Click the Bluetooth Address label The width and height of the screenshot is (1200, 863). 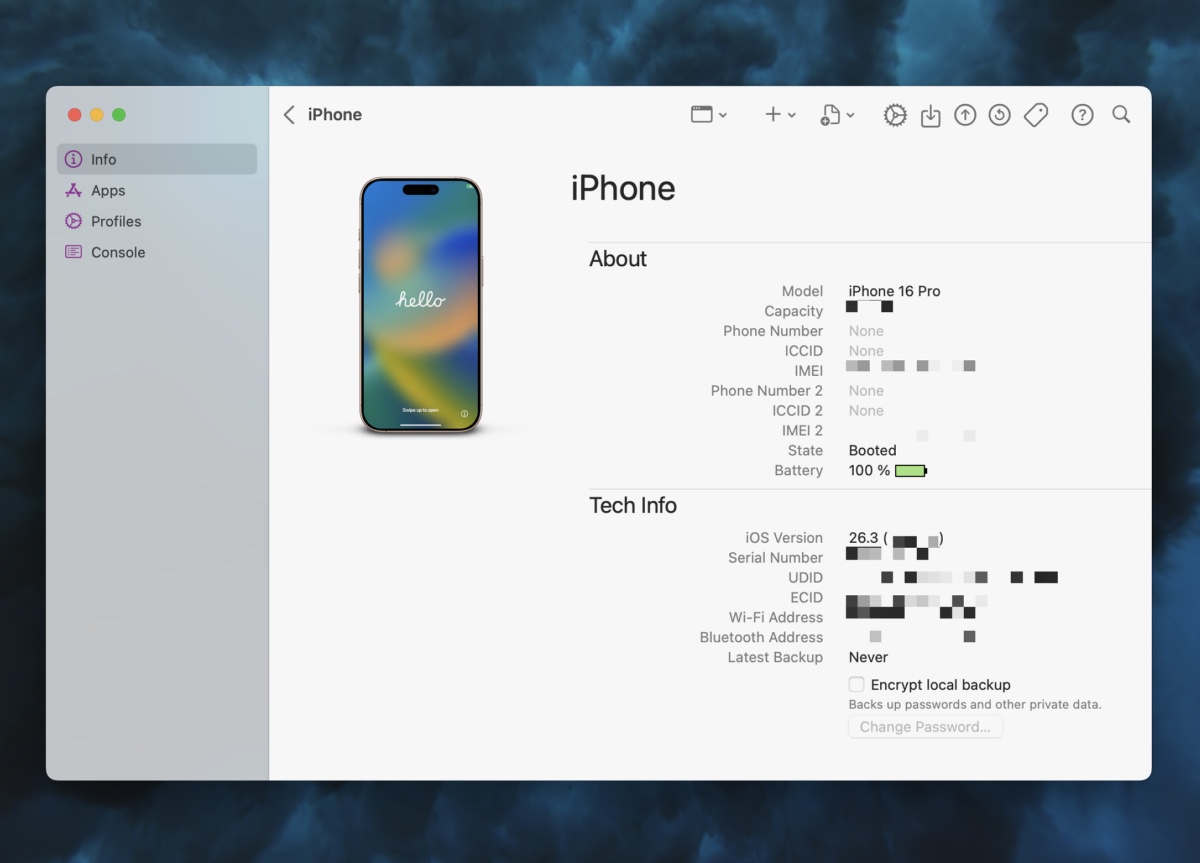coord(761,638)
